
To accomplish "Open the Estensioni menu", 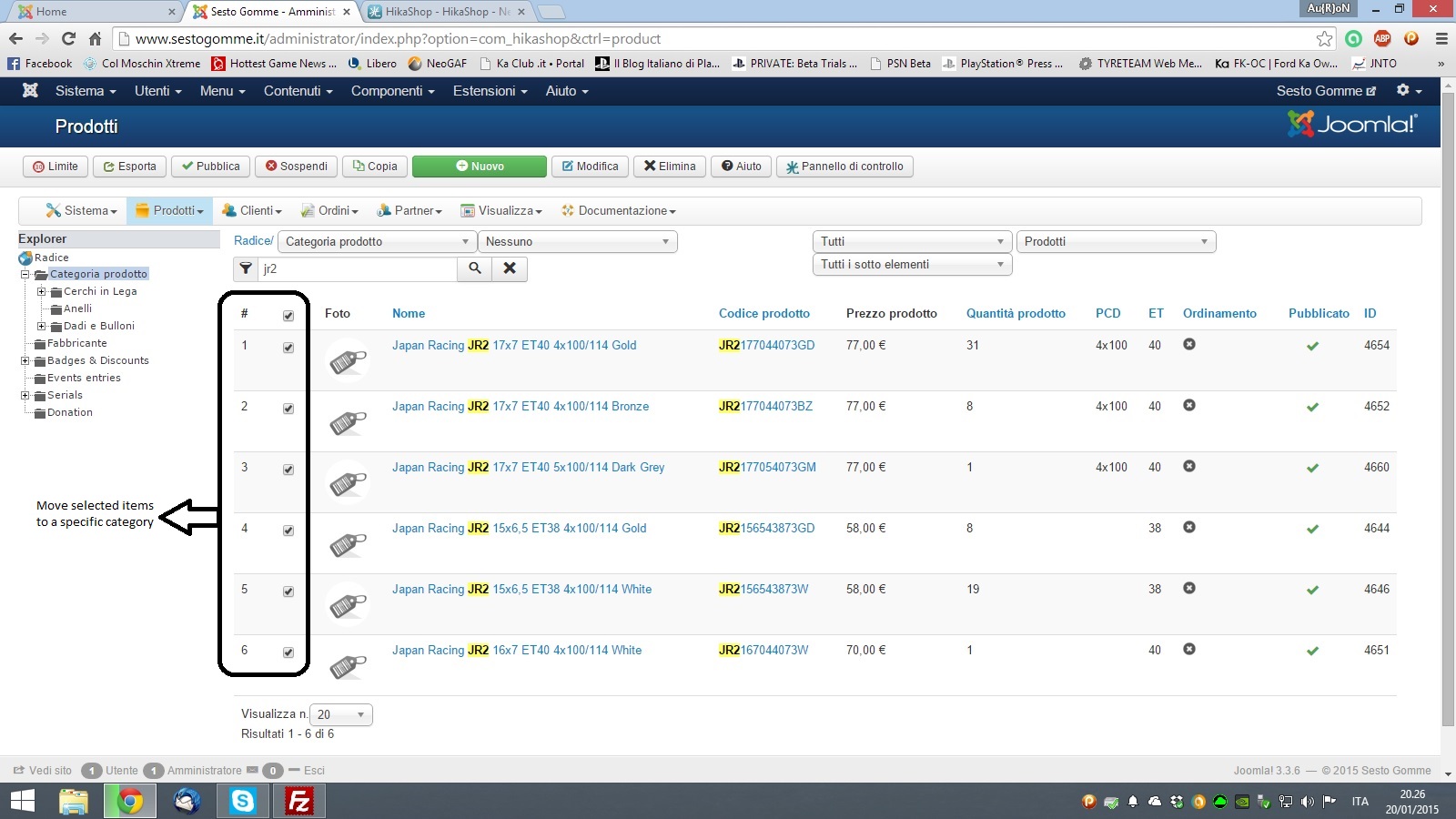I will point(490,91).
